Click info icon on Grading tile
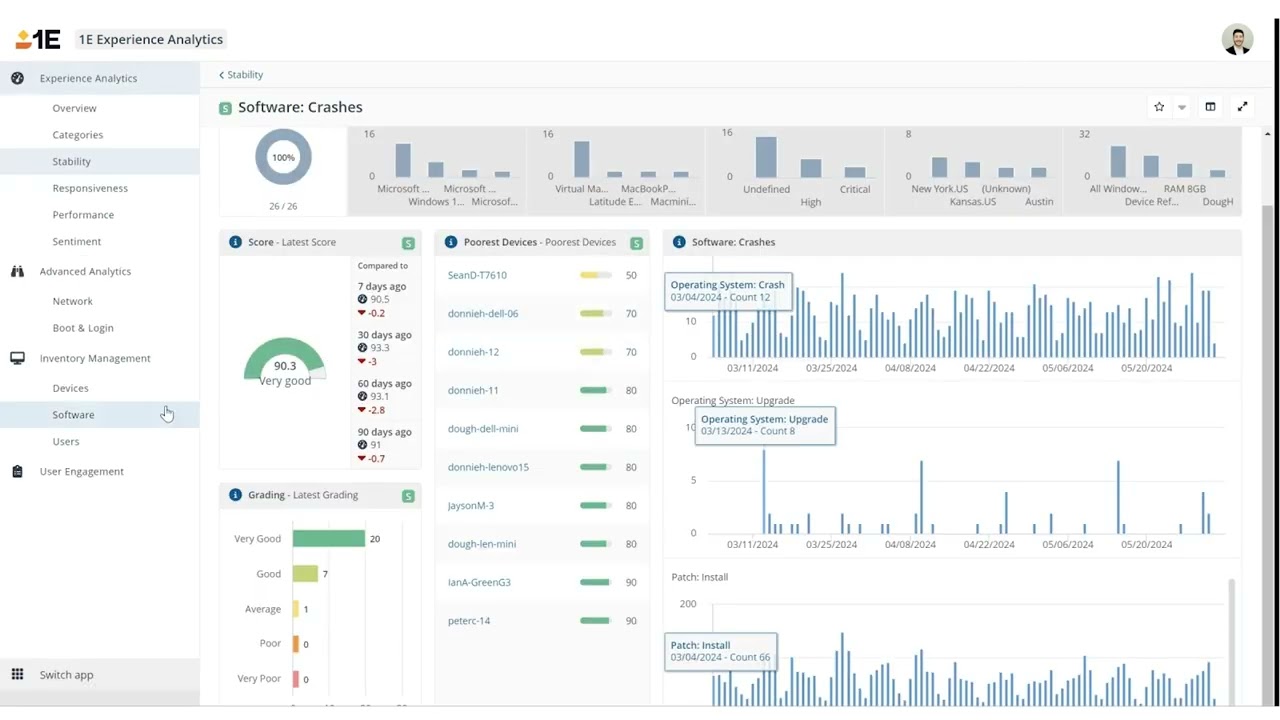 tap(236, 495)
